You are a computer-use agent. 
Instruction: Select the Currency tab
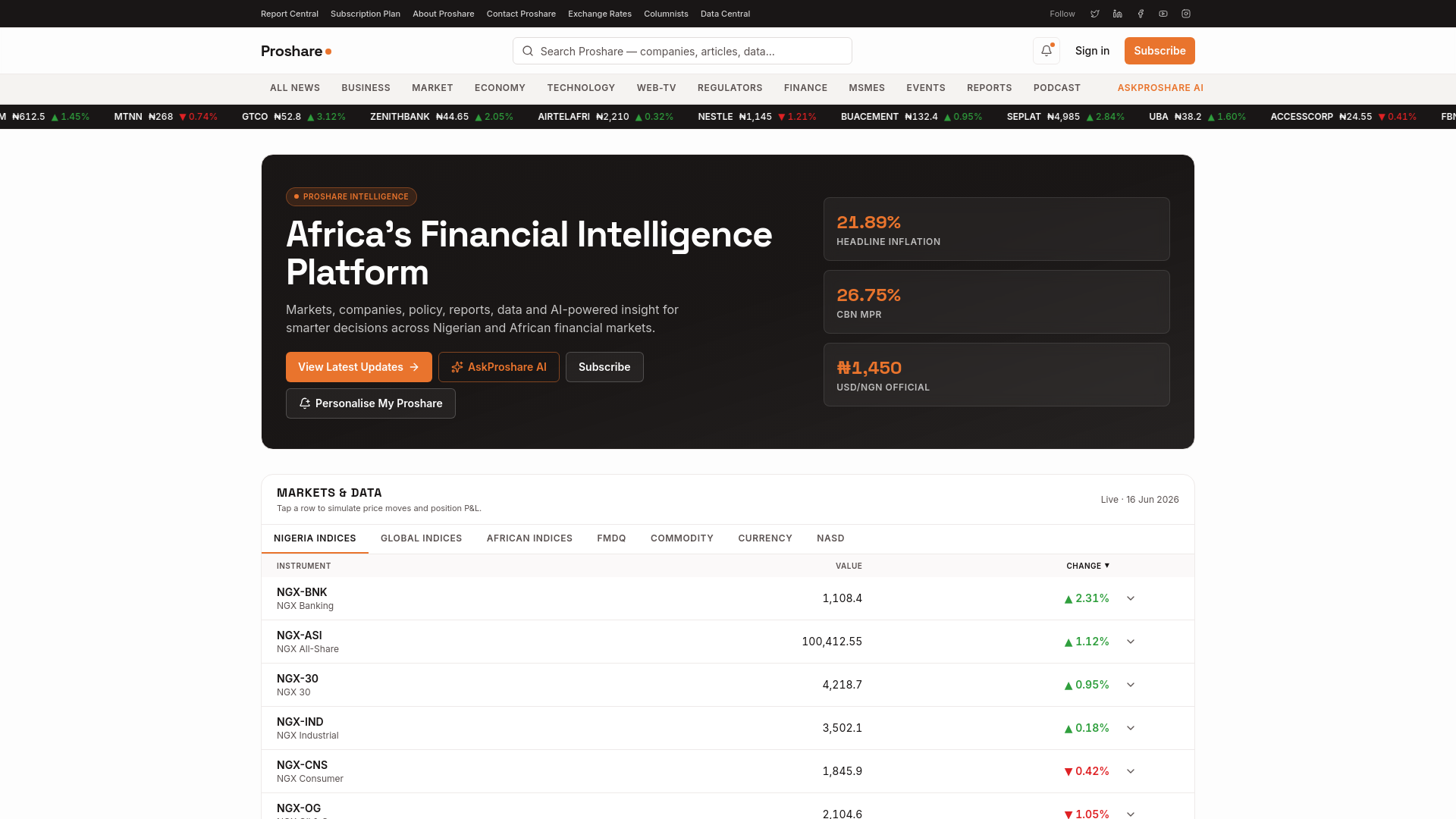tap(765, 538)
